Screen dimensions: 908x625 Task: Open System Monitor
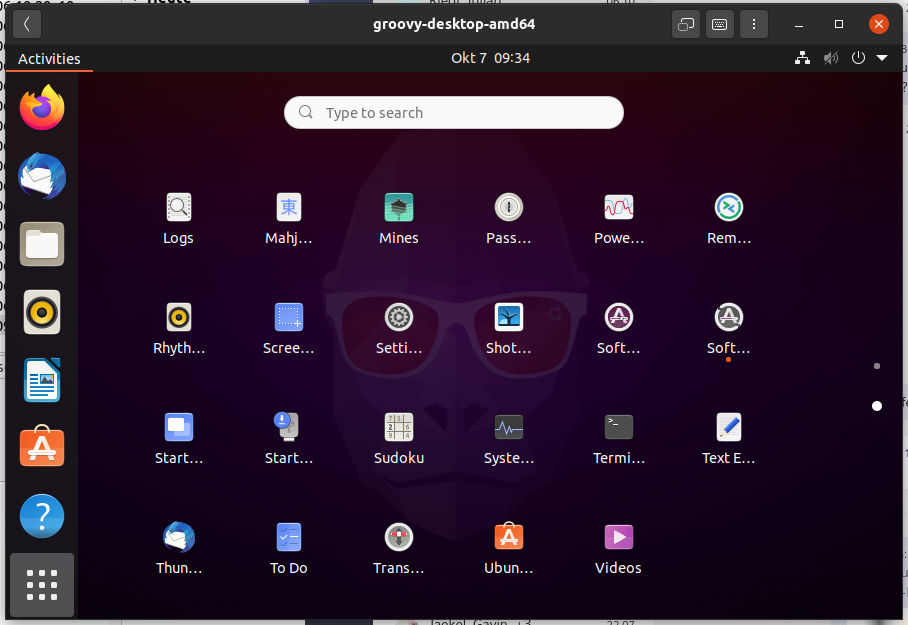(x=508, y=439)
